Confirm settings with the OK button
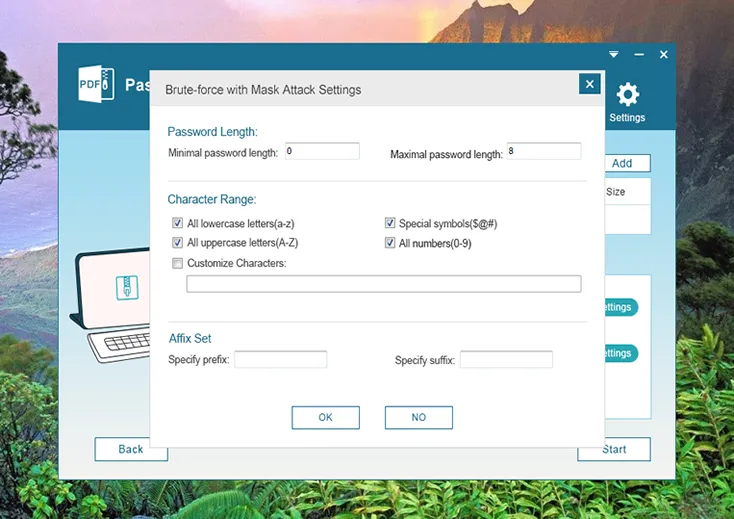Screen dimensions: 734x519 click(x=325, y=417)
